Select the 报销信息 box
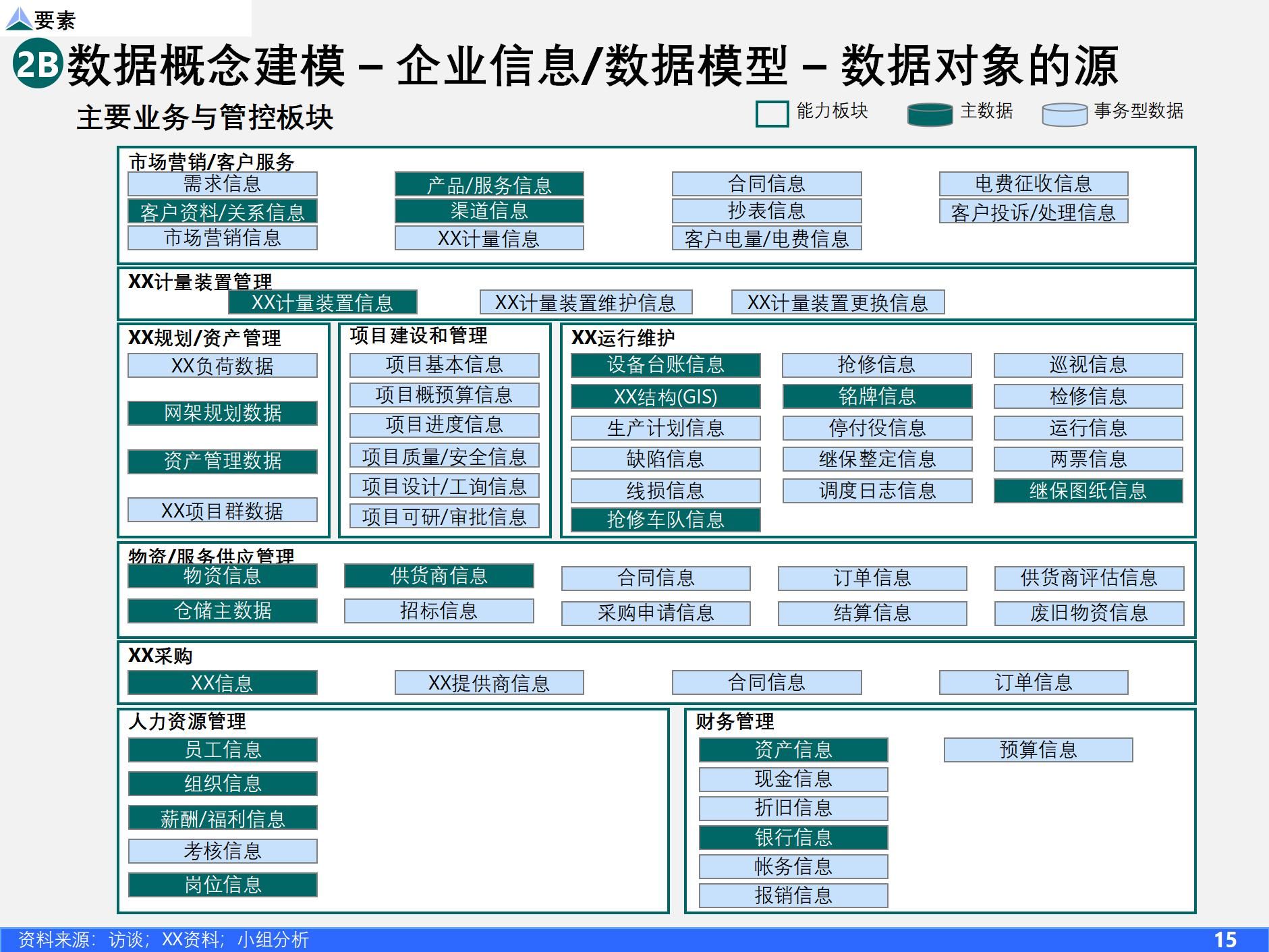The image size is (1269, 952). (793, 895)
